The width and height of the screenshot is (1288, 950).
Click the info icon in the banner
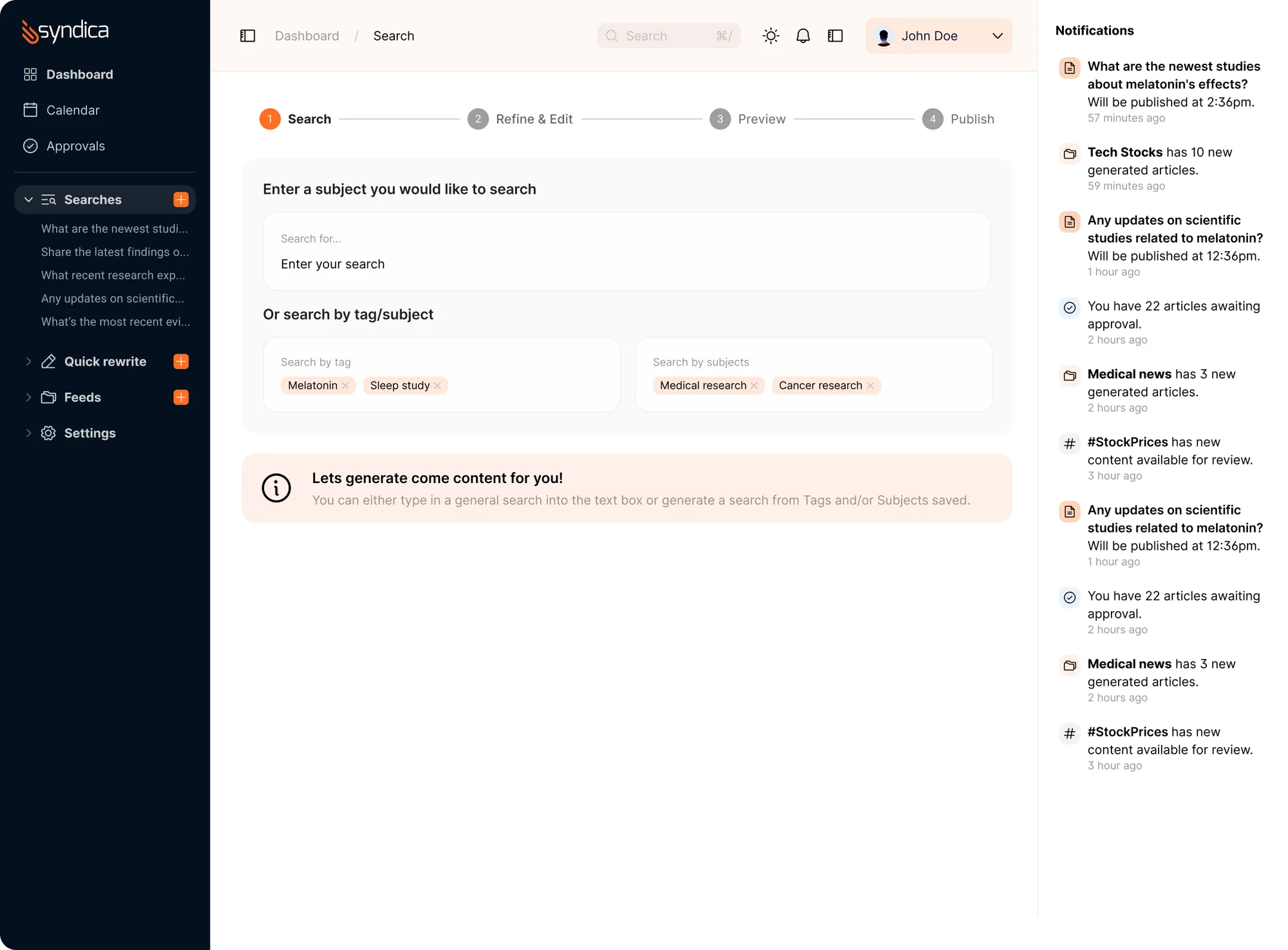point(276,488)
